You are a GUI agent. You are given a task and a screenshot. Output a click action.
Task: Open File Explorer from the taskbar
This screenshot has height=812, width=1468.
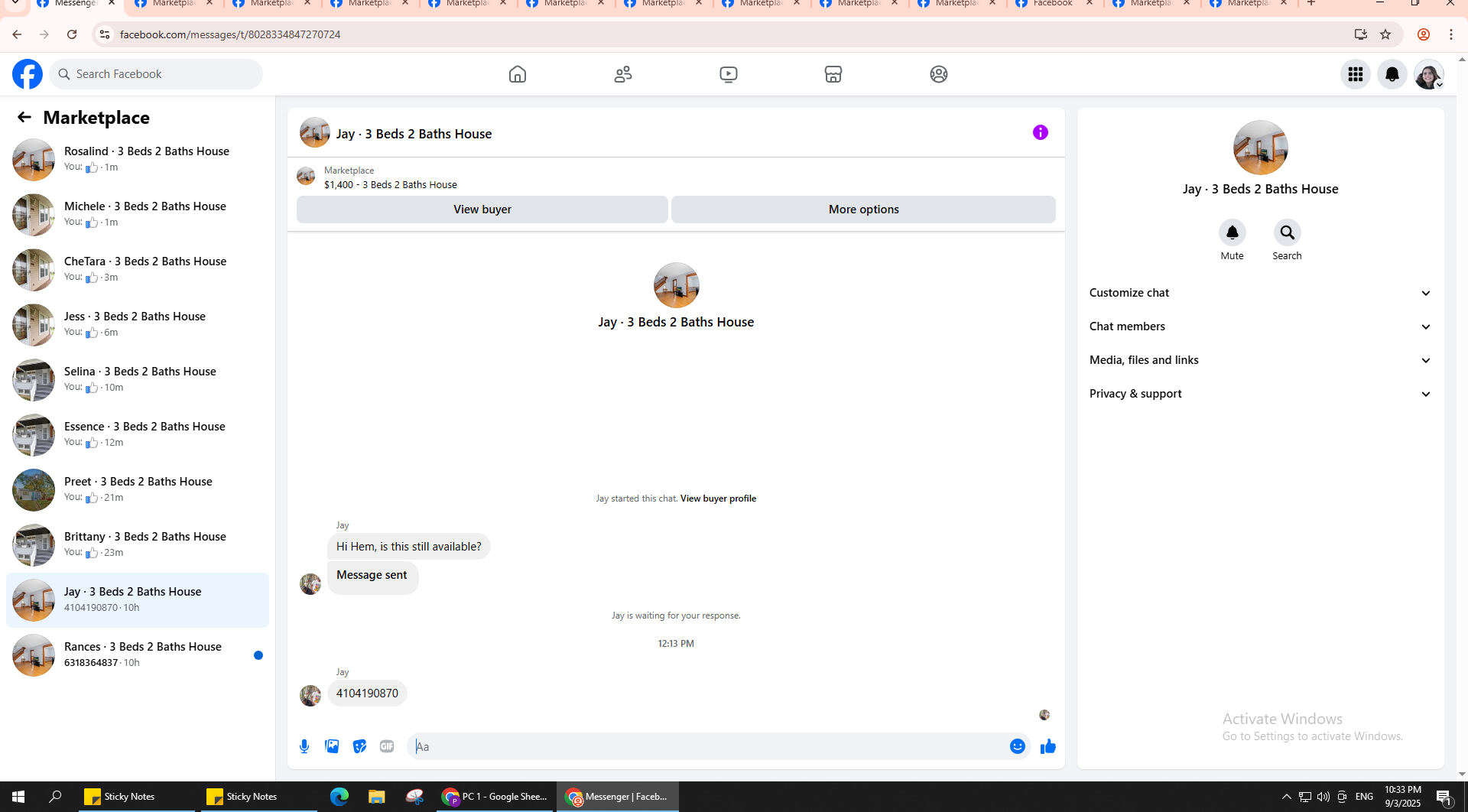coord(376,797)
